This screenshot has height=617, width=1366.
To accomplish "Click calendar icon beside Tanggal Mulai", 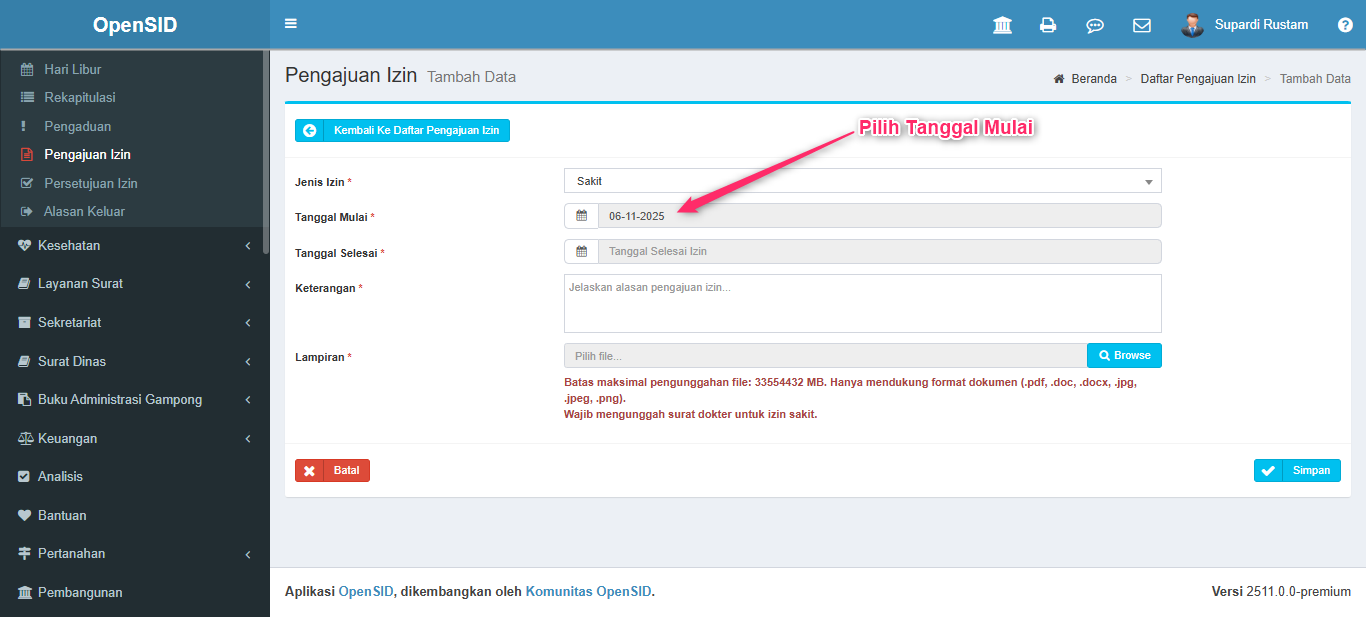I will [581, 216].
